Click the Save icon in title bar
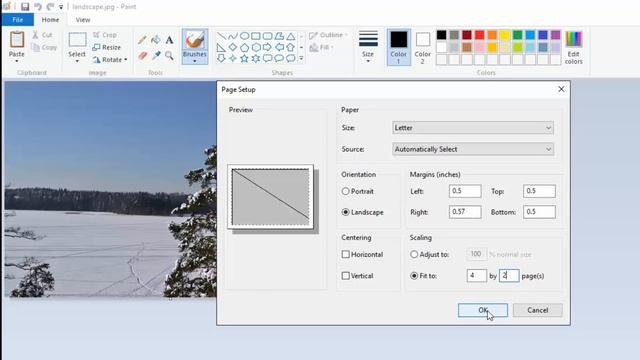 point(25,7)
